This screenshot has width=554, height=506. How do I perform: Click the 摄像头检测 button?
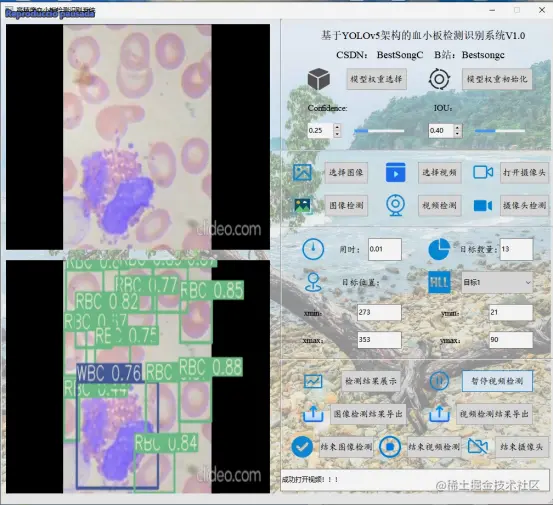coord(524,205)
